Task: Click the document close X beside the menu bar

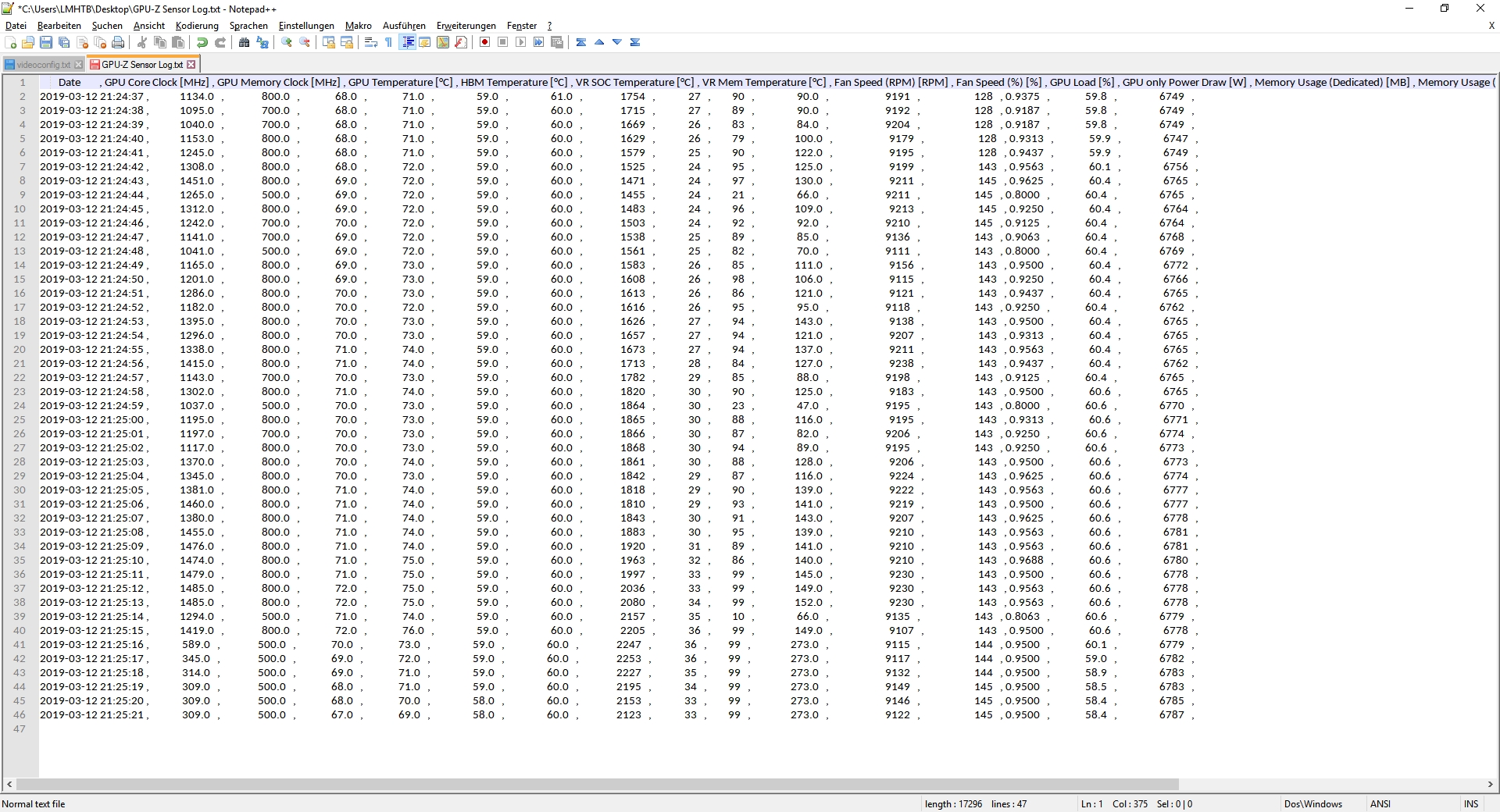Action: coord(1491,26)
